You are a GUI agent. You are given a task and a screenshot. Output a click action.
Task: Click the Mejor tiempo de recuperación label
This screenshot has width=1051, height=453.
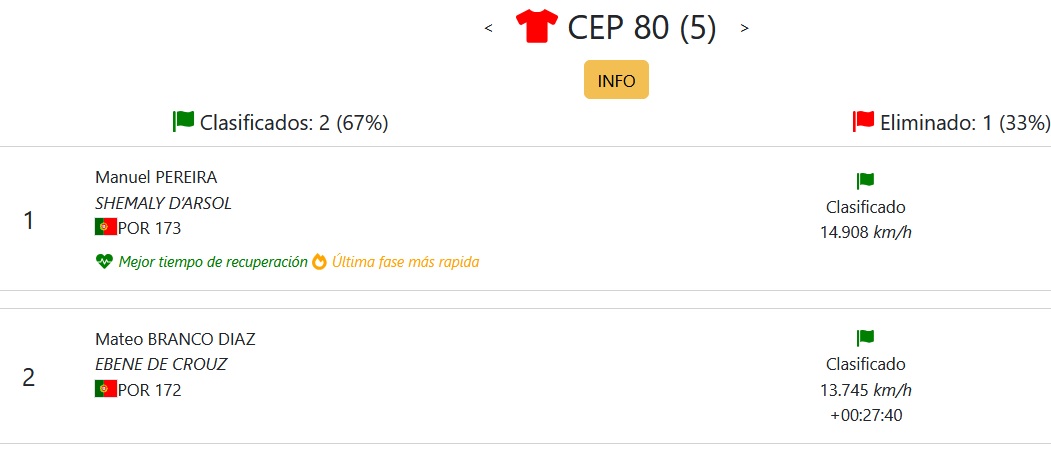(212, 262)
